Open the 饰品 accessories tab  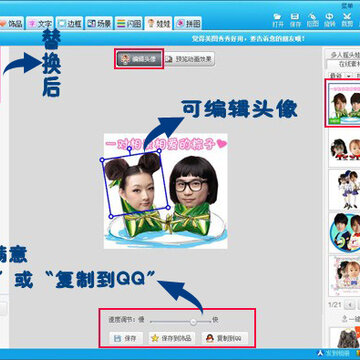[12, 23]
